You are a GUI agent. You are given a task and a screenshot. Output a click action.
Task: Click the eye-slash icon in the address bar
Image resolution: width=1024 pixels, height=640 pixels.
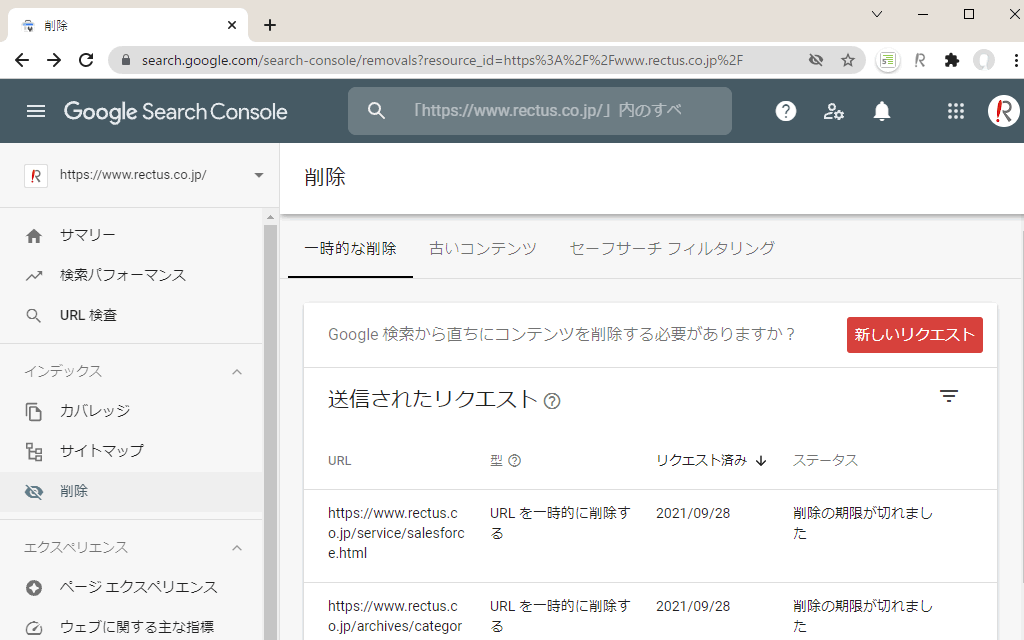(x=816, y=60)
